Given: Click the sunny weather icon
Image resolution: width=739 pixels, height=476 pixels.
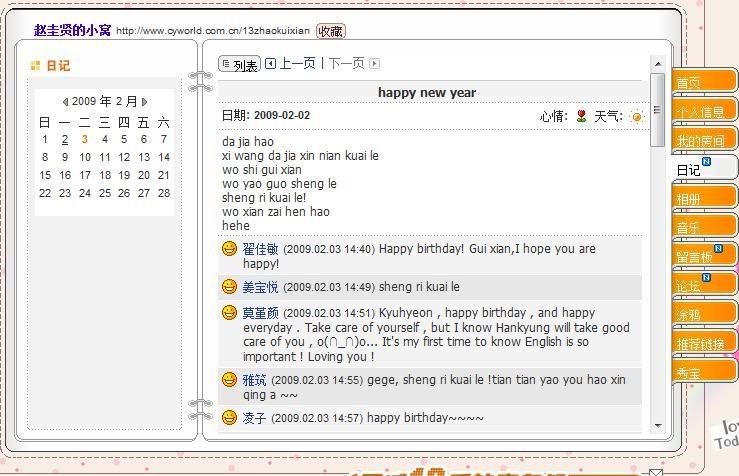Looking at the screenshot, I should (x=636, y=116).
